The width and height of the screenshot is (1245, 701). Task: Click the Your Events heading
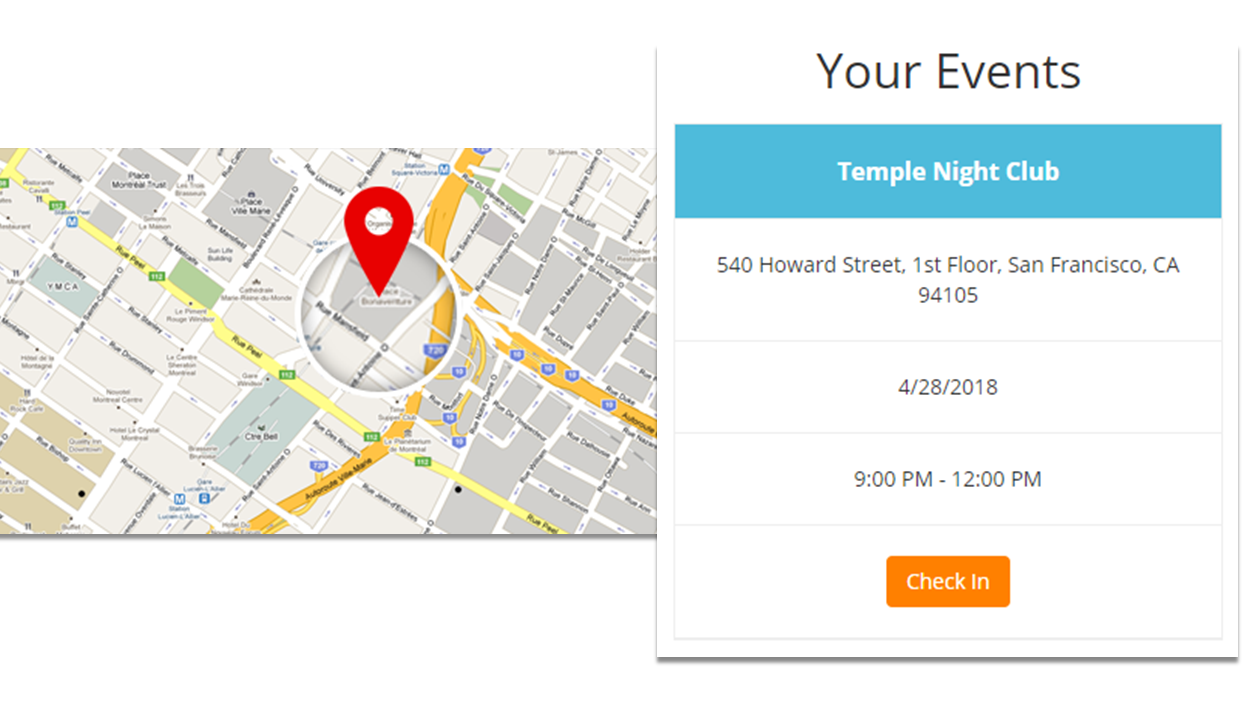[x=947, y=71]
